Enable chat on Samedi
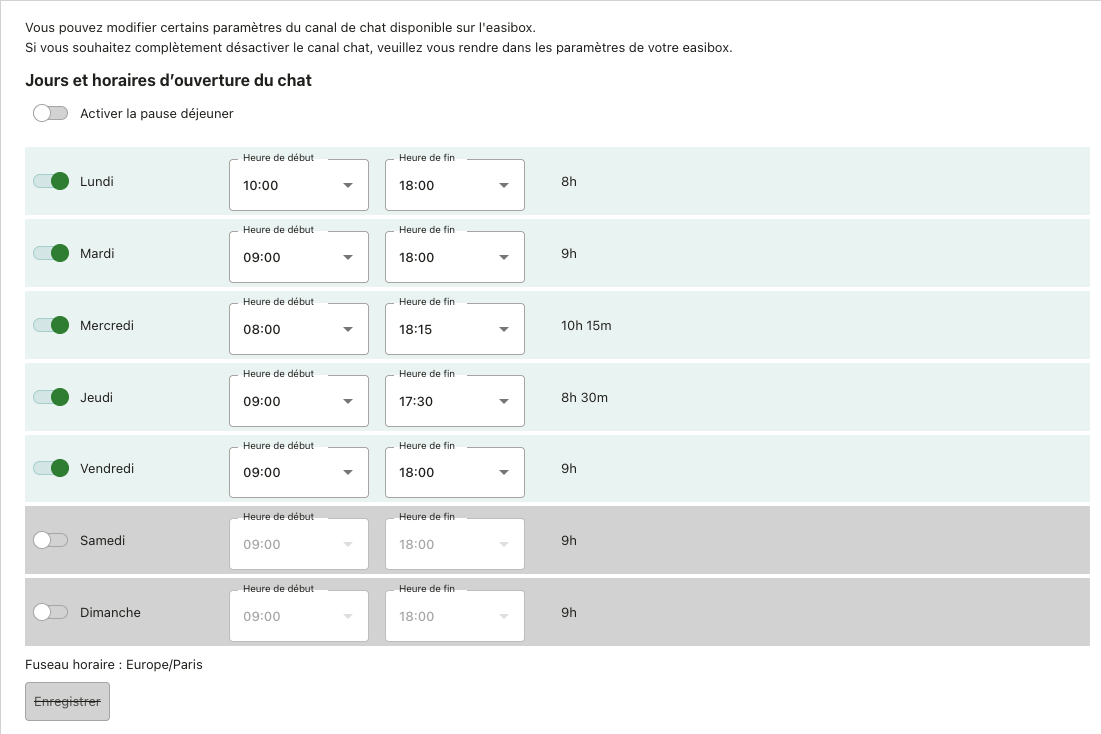 pos(50,540)
